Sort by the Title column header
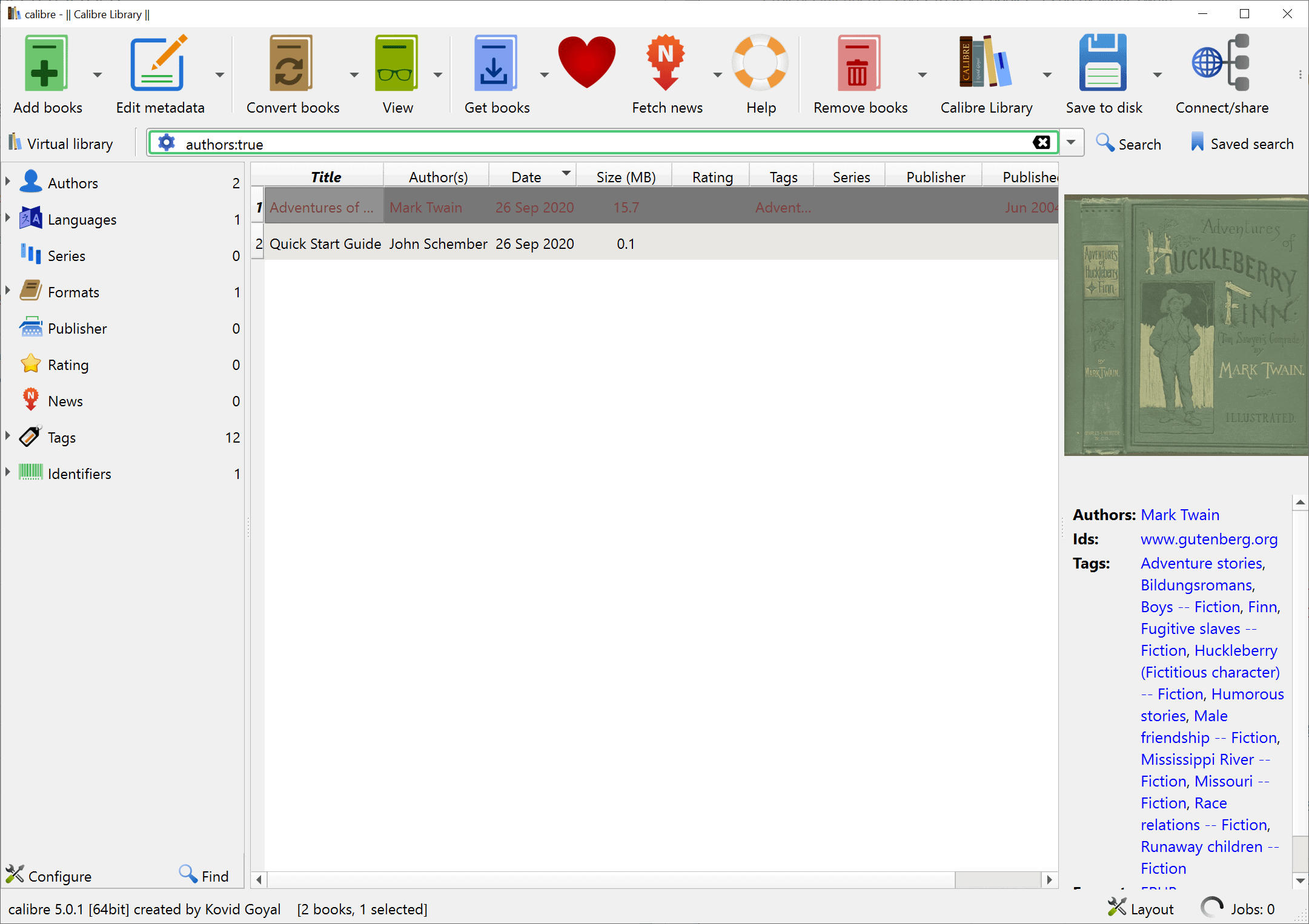This screenshot has width=1309, height=924. point(325,177)
